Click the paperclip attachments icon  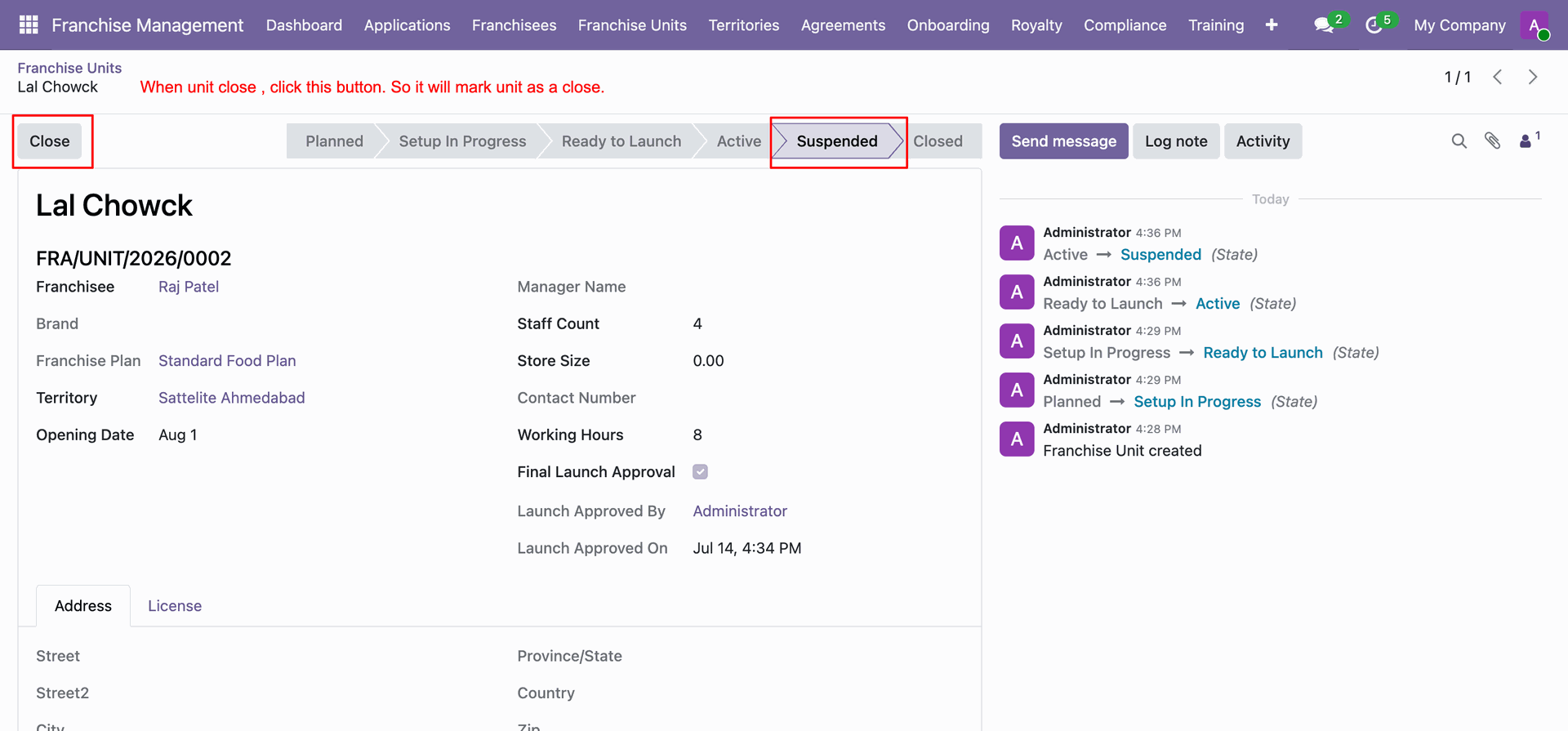coord(1492,141)
